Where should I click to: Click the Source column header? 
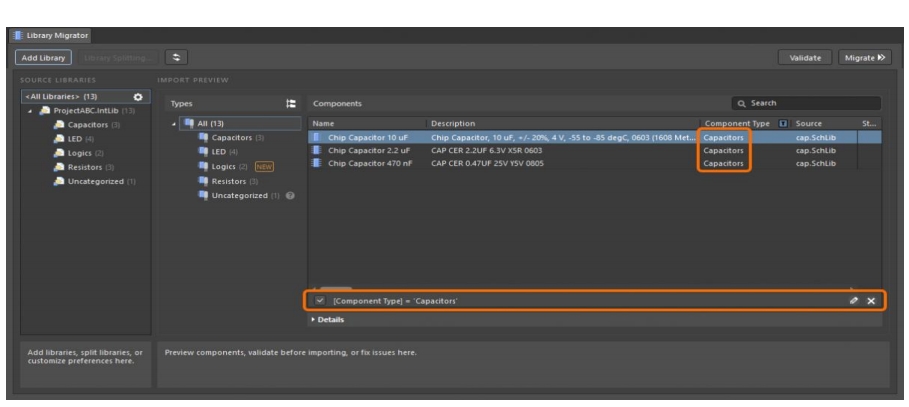[x=809, y=123]
